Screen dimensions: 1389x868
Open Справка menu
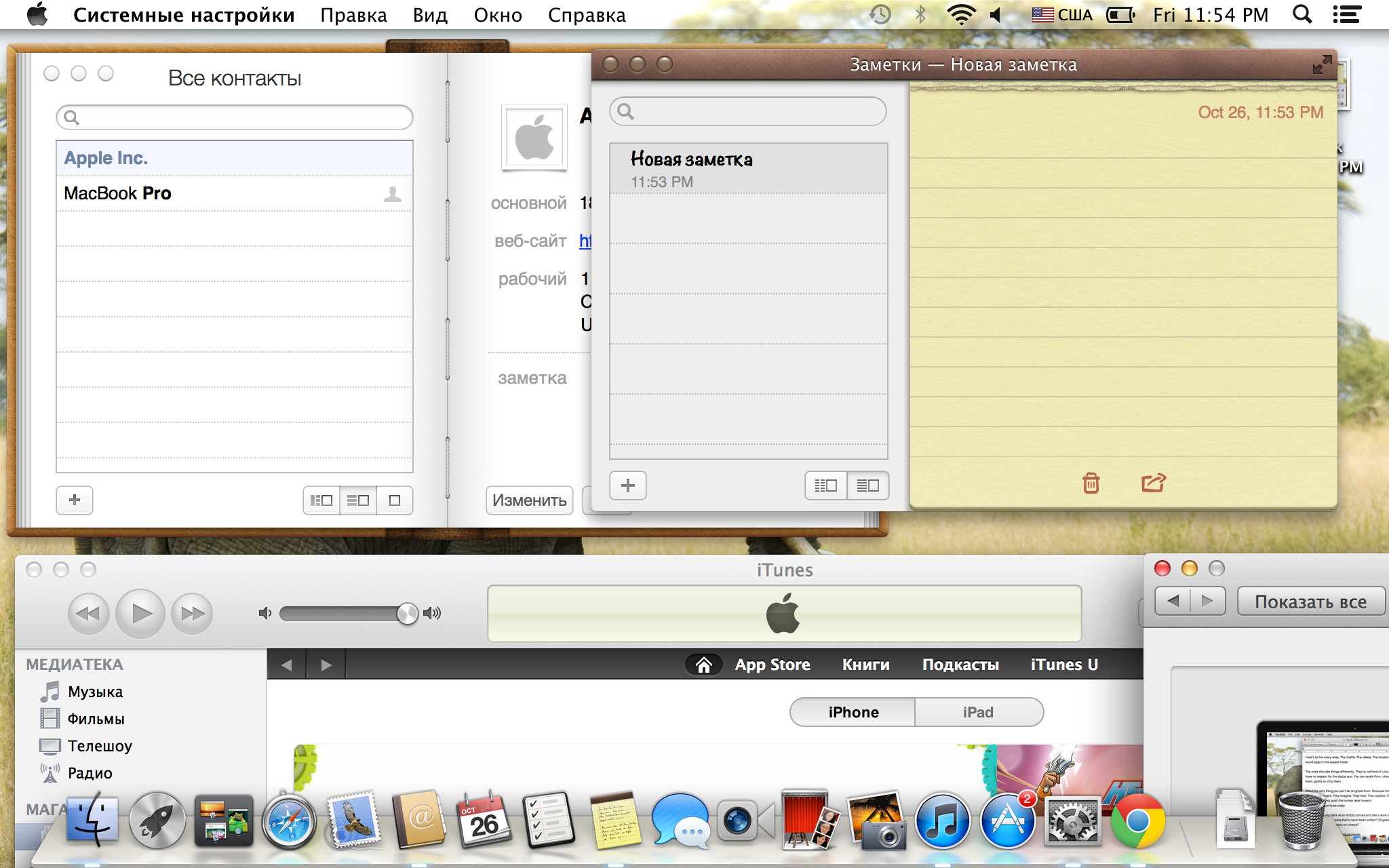coord(587,15)
